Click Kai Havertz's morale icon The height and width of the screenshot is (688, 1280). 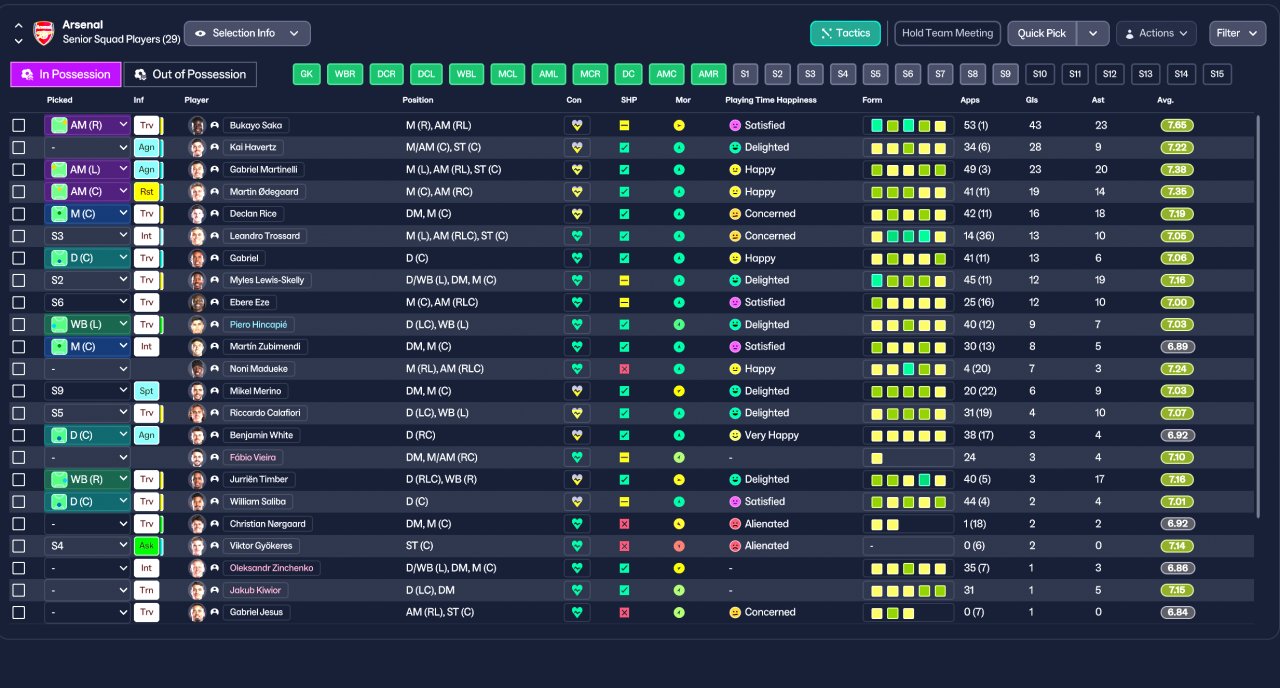[679, 148]
